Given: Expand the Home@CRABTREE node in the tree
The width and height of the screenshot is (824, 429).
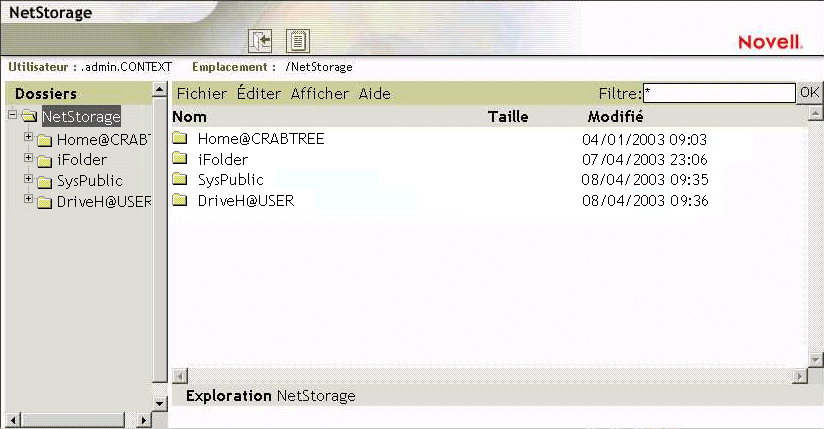Looking at the screenshot, I should click(28, 139).
